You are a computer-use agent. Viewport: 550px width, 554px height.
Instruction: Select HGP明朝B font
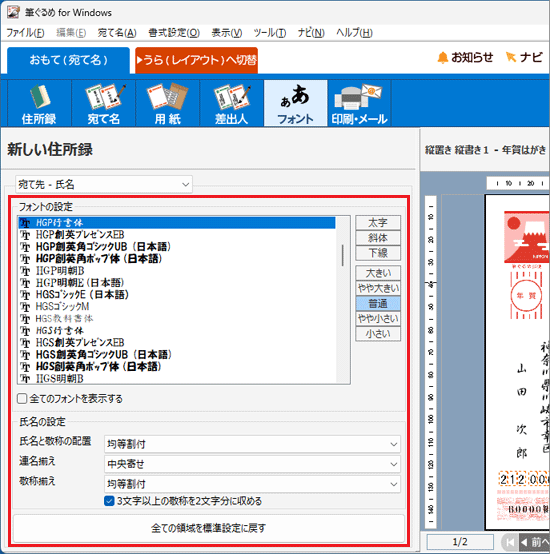click(x=177, y=271)
